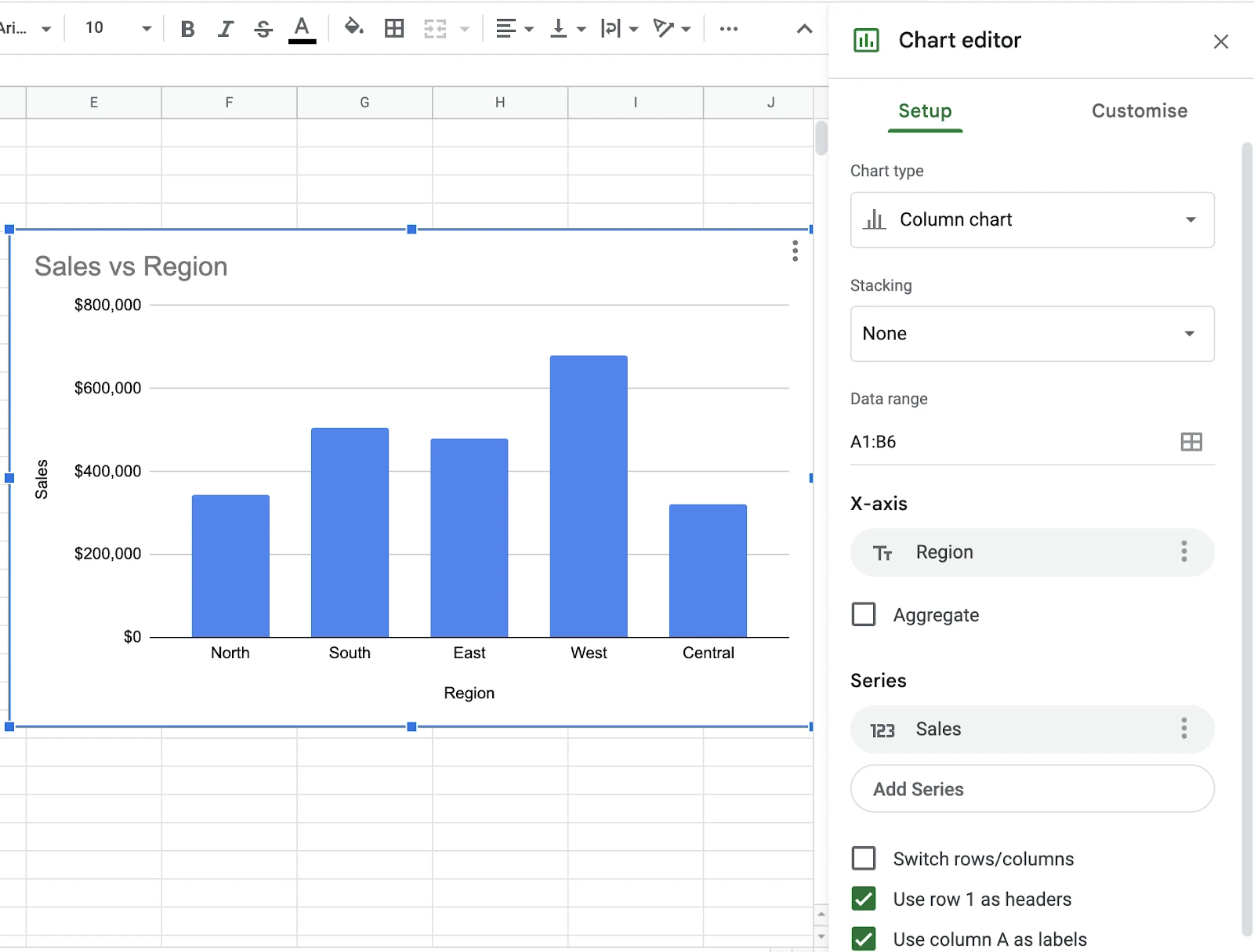
Task: Click the Sales vs Region chart title
Action: pyautogui.click(x=131, y=267)
